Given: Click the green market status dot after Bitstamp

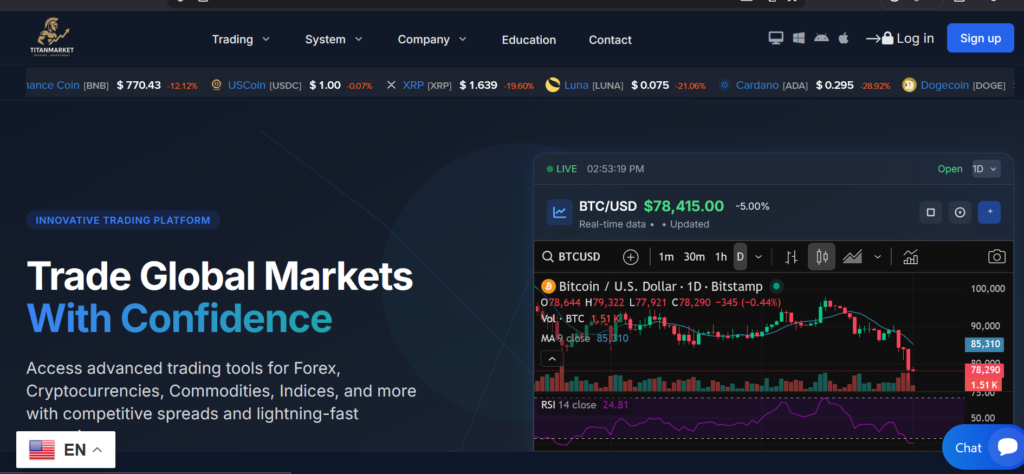Looking at the screenshot, I should coord(776,287).
